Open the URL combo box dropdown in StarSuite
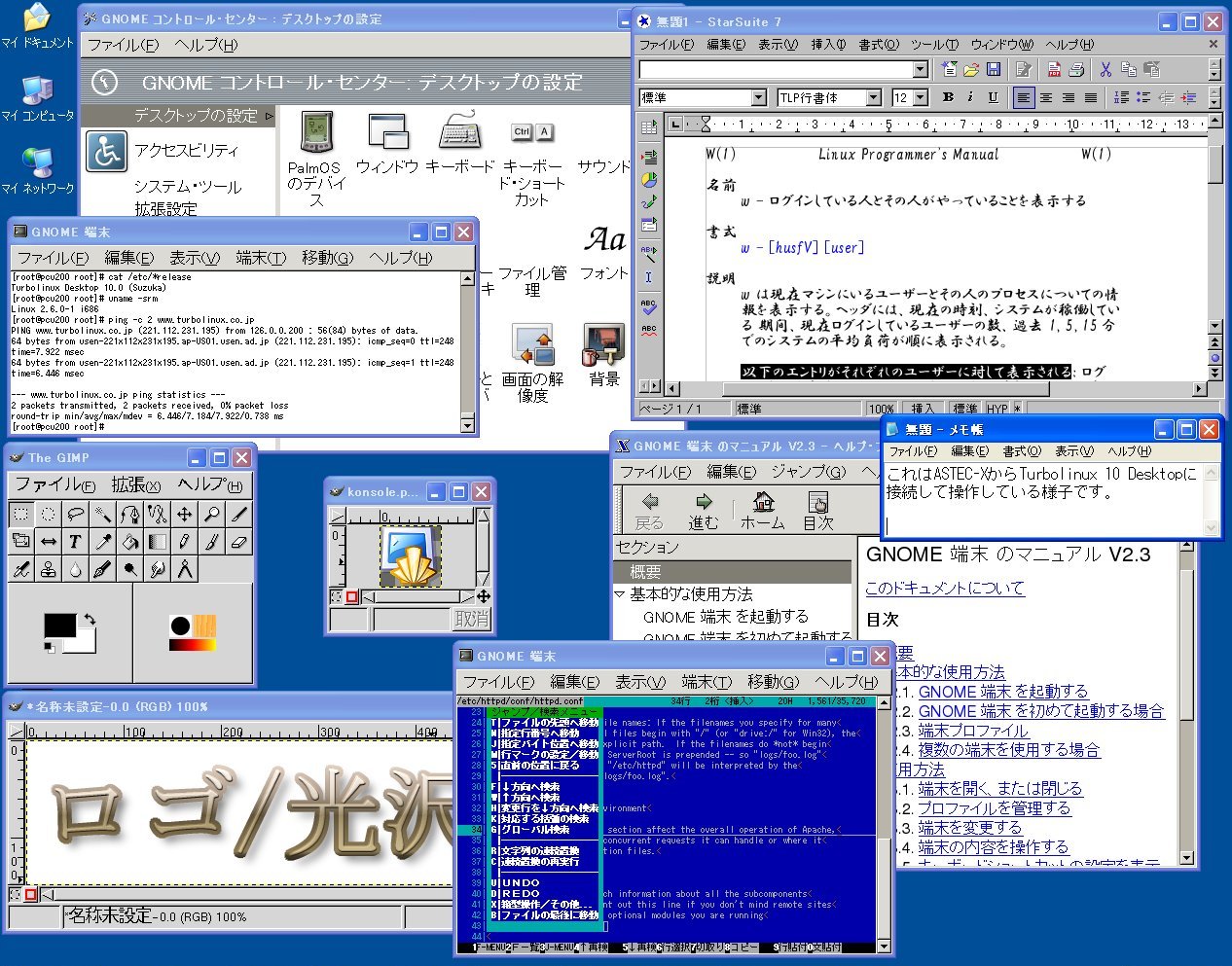 pos(921,69)
